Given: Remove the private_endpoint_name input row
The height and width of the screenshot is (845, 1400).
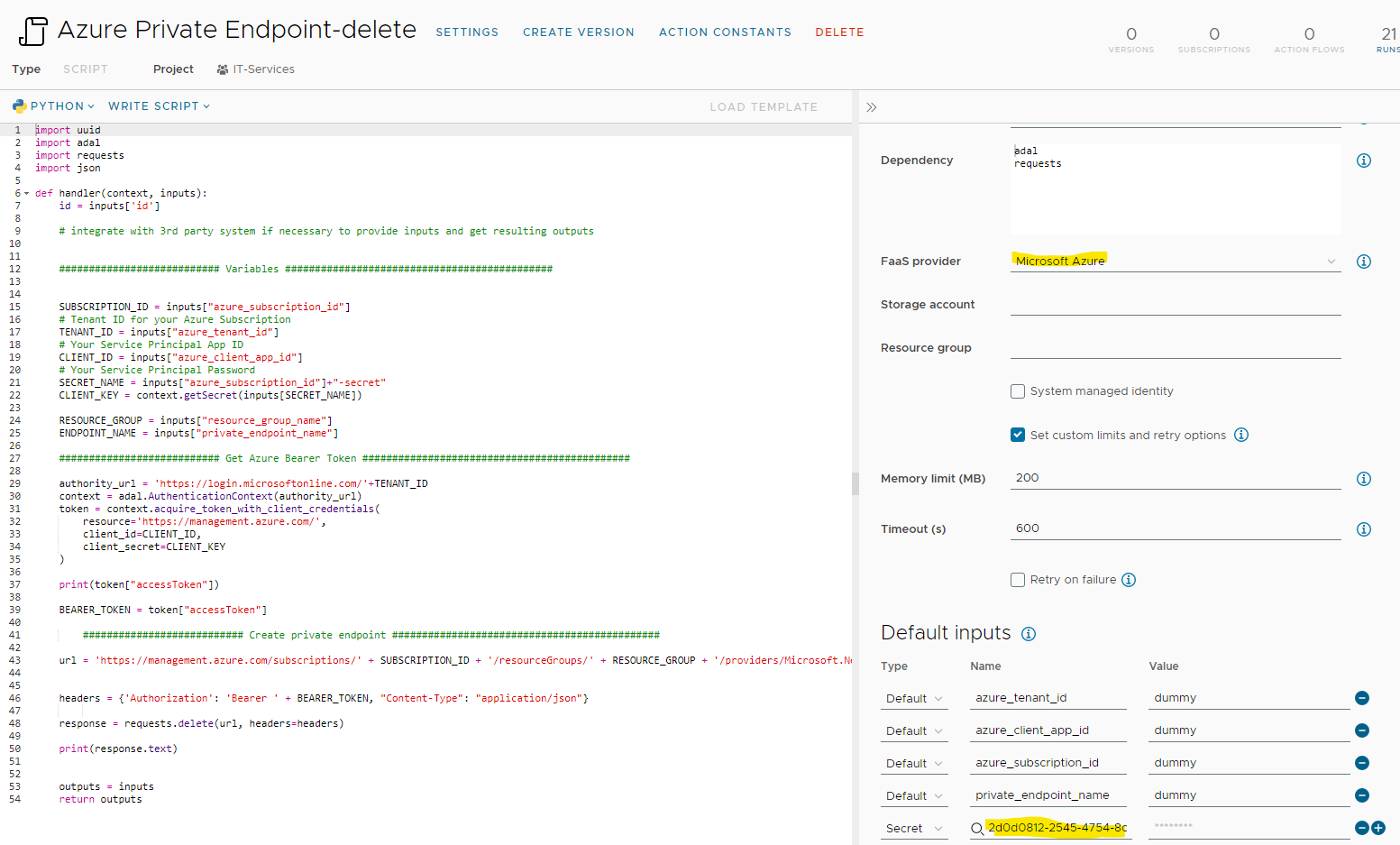Looking at the screenshot, I should pyautogui.click(x=1362, y=795).
